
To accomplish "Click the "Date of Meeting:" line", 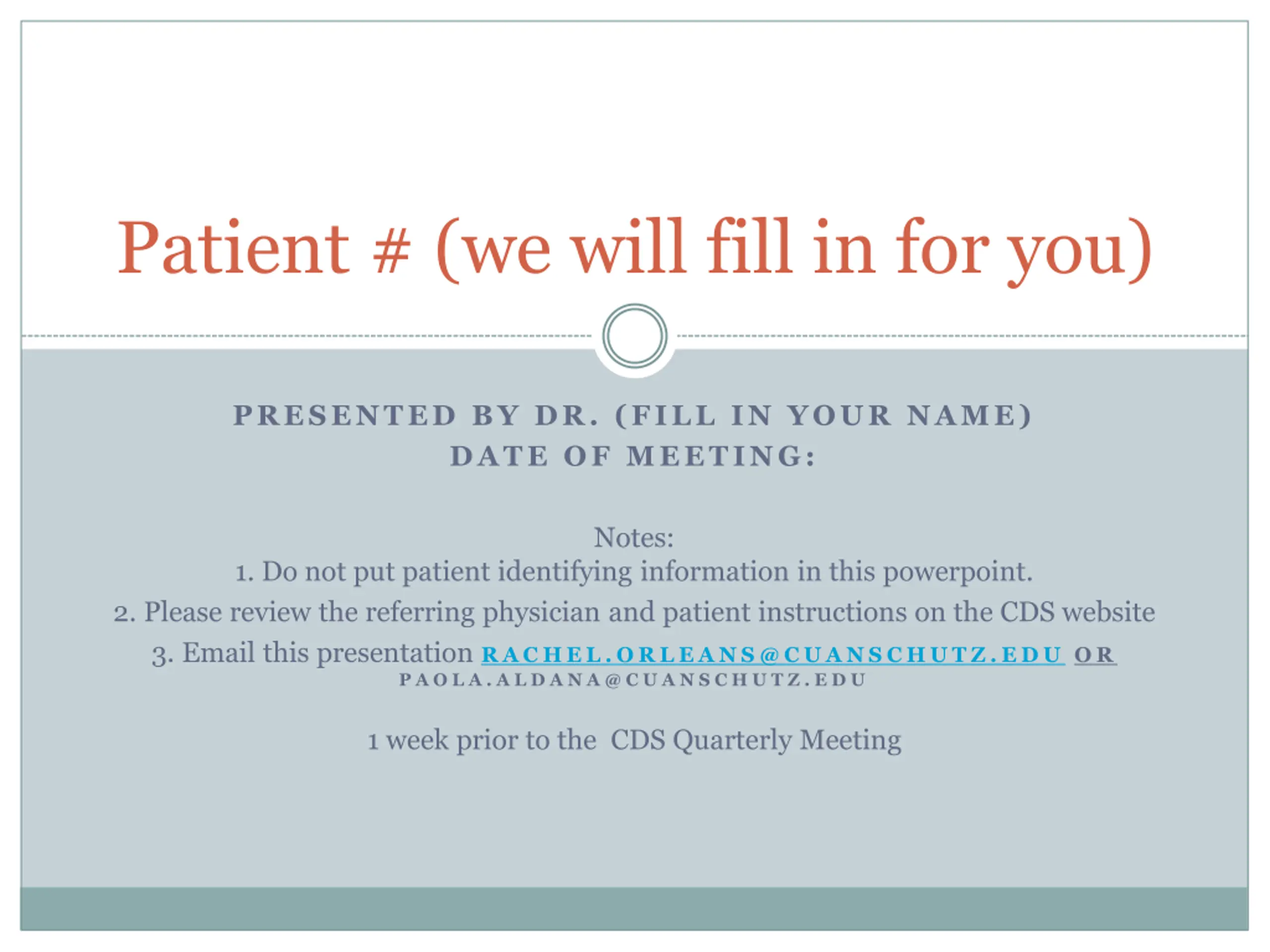I will tap(633, 457).
